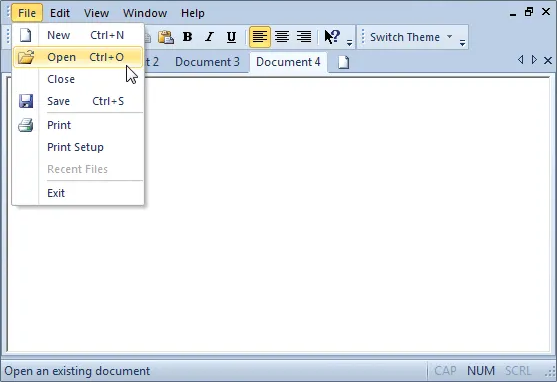The width and height of the screenshot is (557, 382).
Task: Close the active document tab with X
Action: tap(548, 60)
